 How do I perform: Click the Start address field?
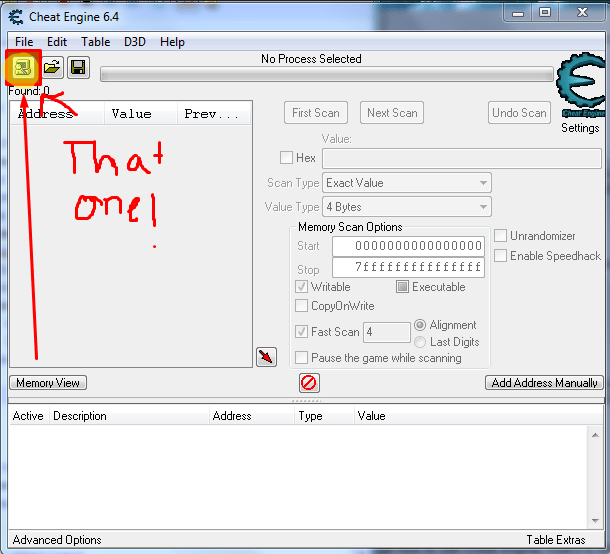point(408,246)
